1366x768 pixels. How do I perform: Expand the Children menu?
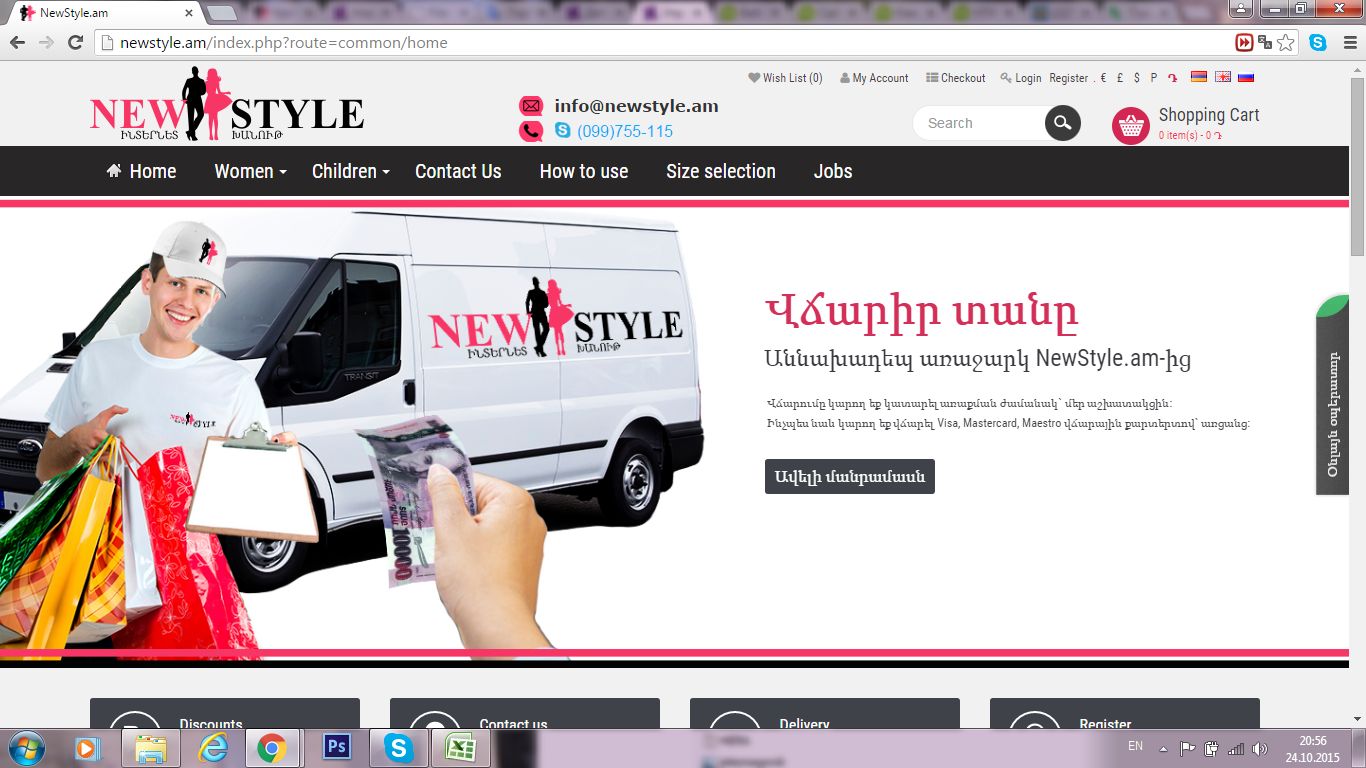click(351, 171)
